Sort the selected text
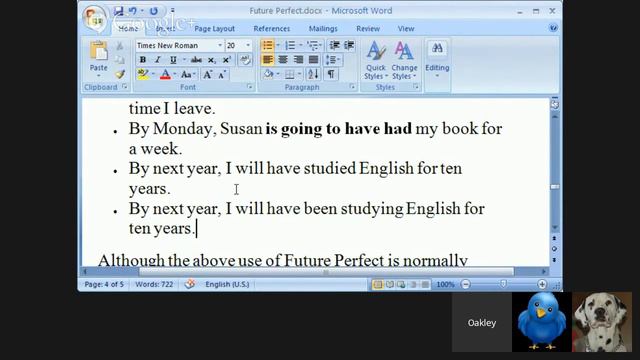This screenshot has height=360, width=640. (313, 75)
